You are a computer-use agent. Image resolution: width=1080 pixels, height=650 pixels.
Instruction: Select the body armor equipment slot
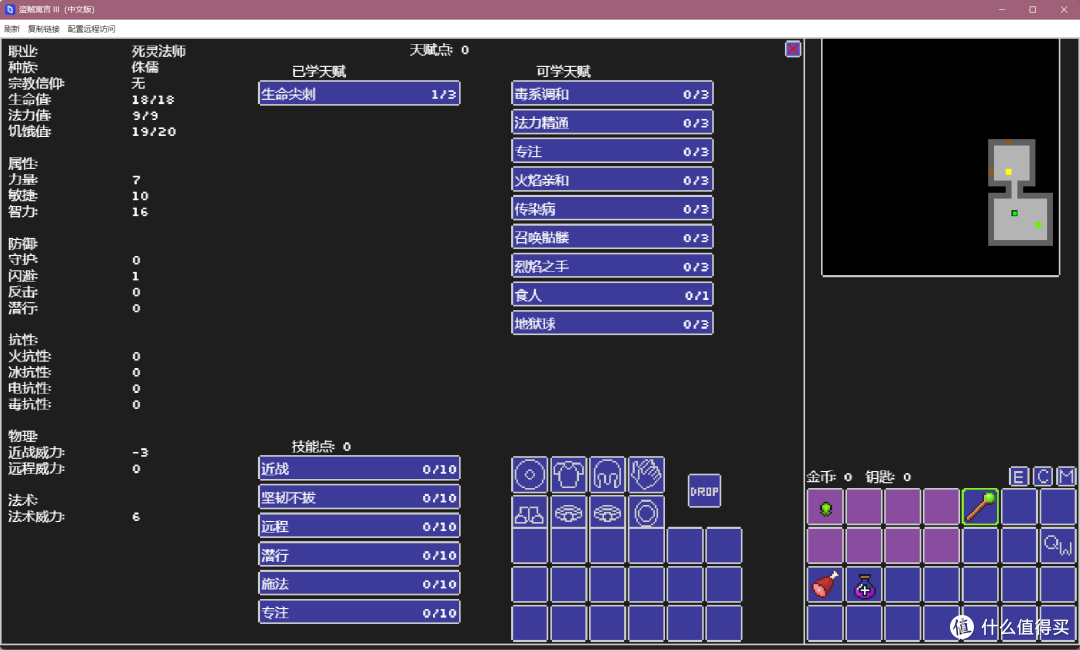[568, 474]
